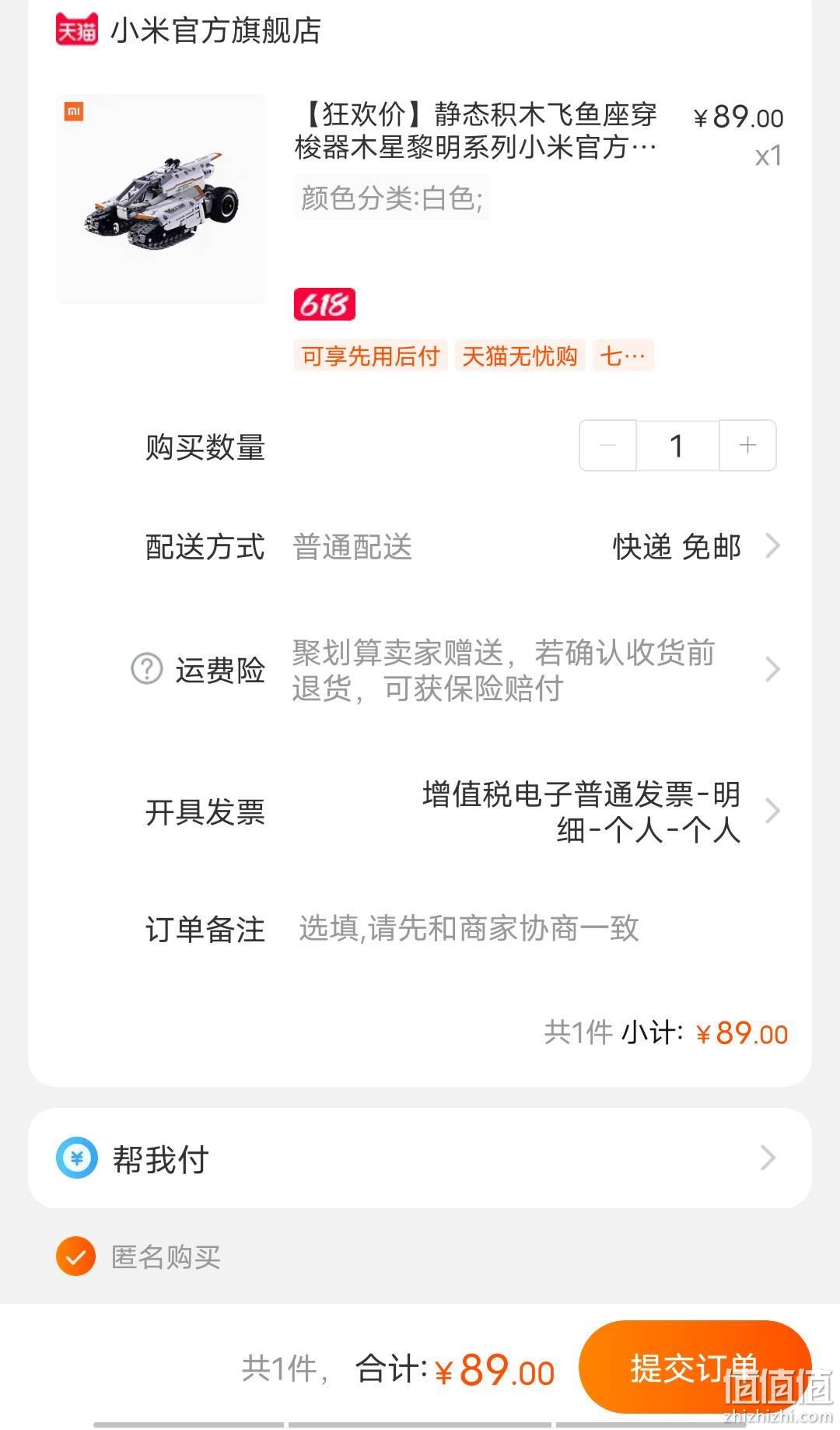Tap the quantity number field
840x1430 pixels.
point(677,445)
